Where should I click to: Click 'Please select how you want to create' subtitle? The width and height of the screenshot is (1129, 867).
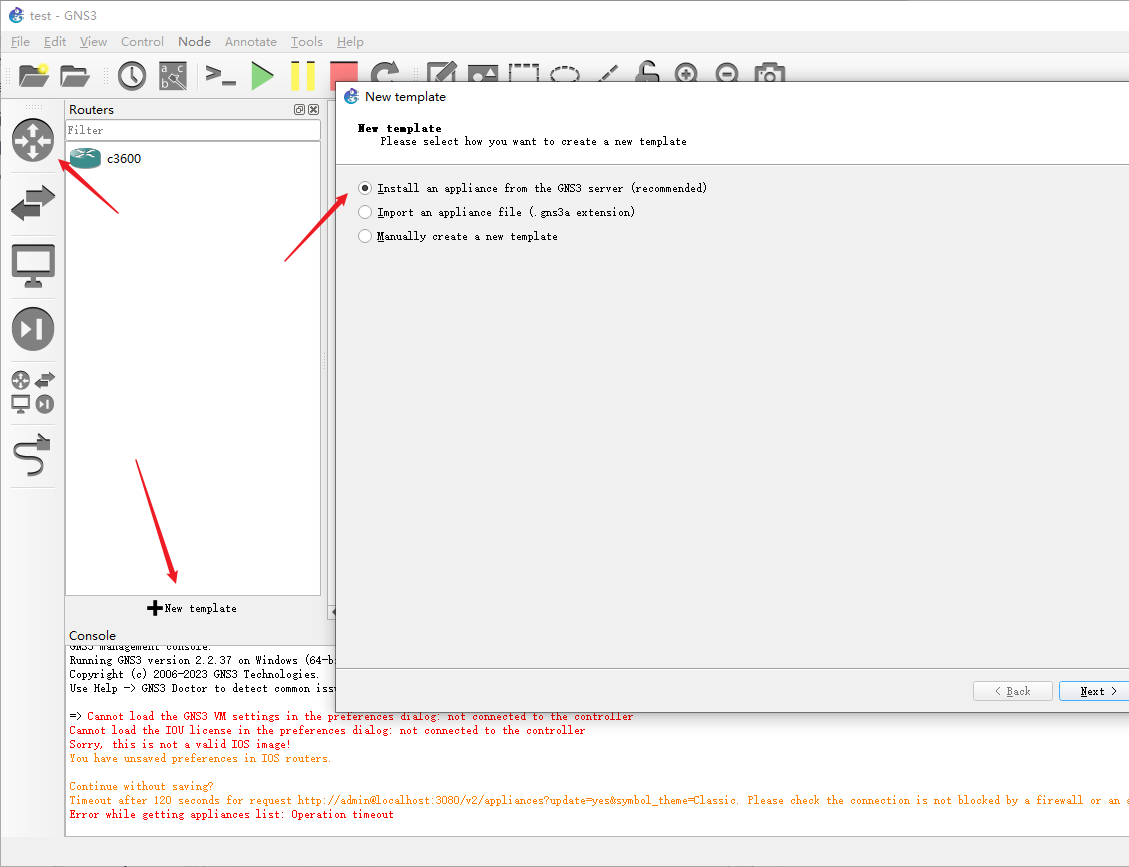coord(534,142)
